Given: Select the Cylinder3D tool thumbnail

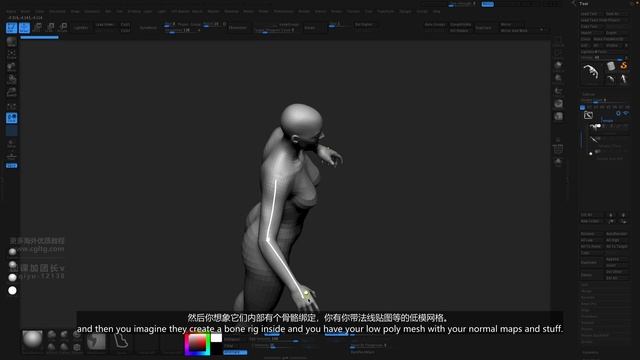Looking at the screenshot, I should tap(611, 66).
